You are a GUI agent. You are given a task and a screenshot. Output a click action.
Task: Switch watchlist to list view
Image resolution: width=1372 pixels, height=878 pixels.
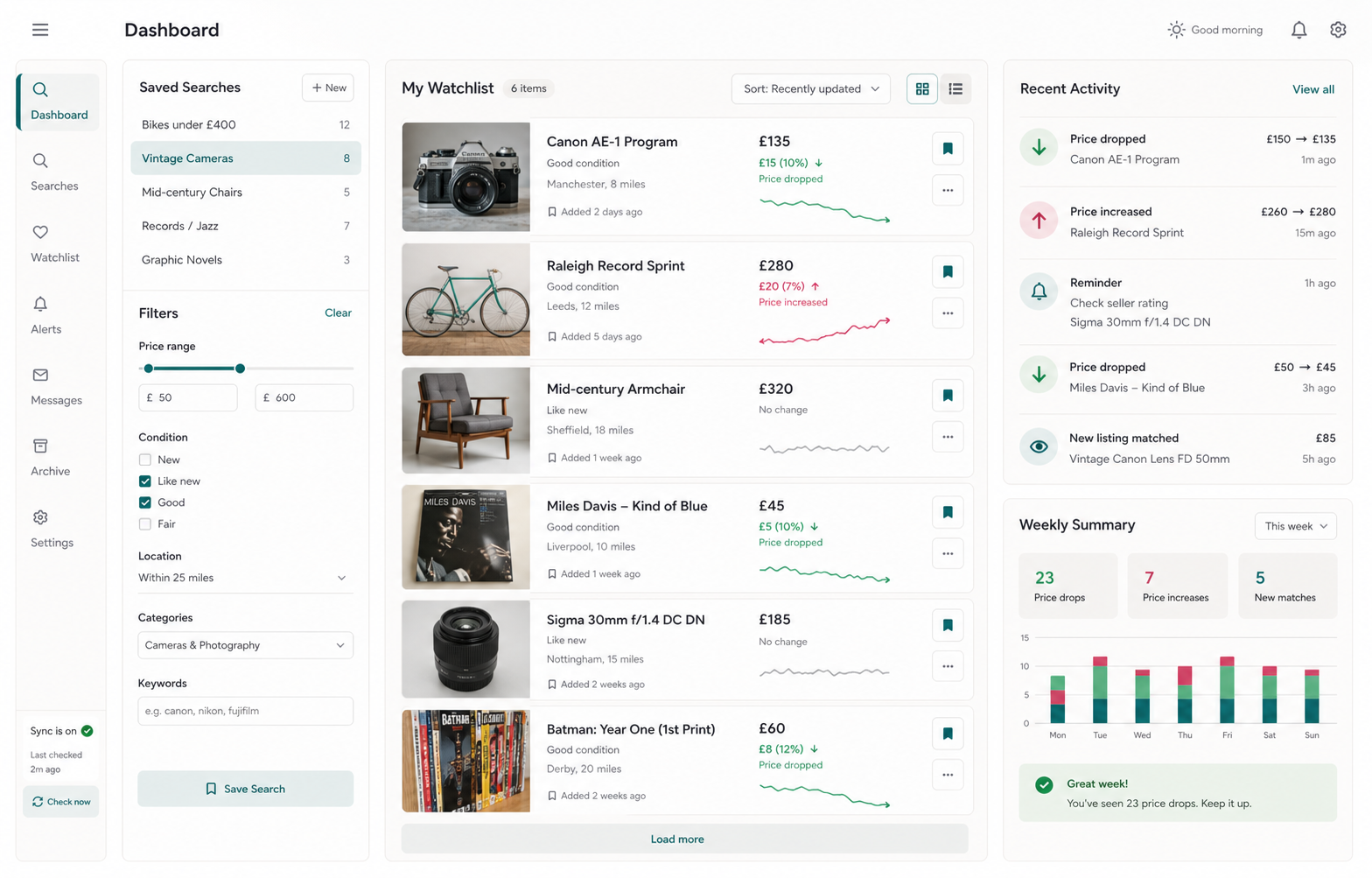click(955, 88)
